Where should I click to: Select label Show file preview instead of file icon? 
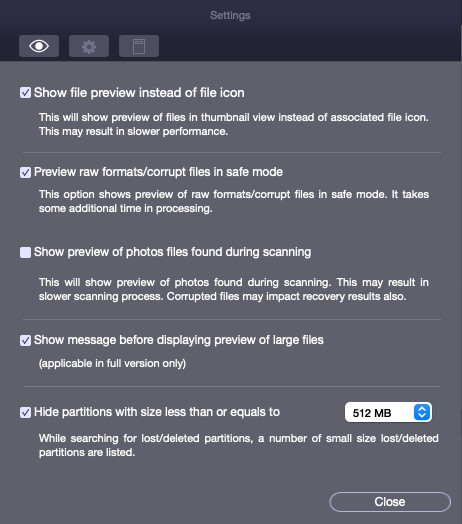pos(139,93)
